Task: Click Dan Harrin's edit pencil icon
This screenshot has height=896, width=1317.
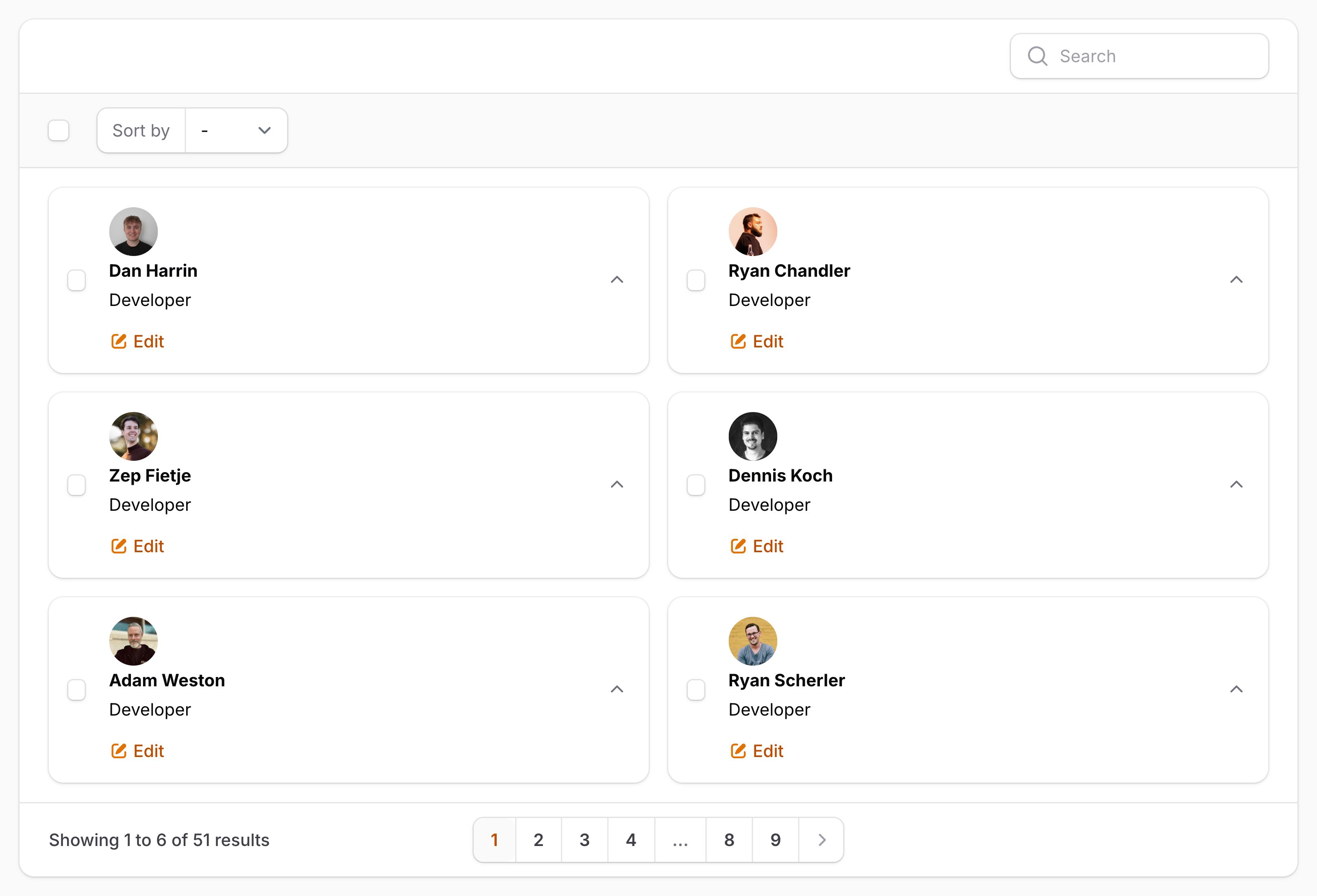Action: [118, 341]
